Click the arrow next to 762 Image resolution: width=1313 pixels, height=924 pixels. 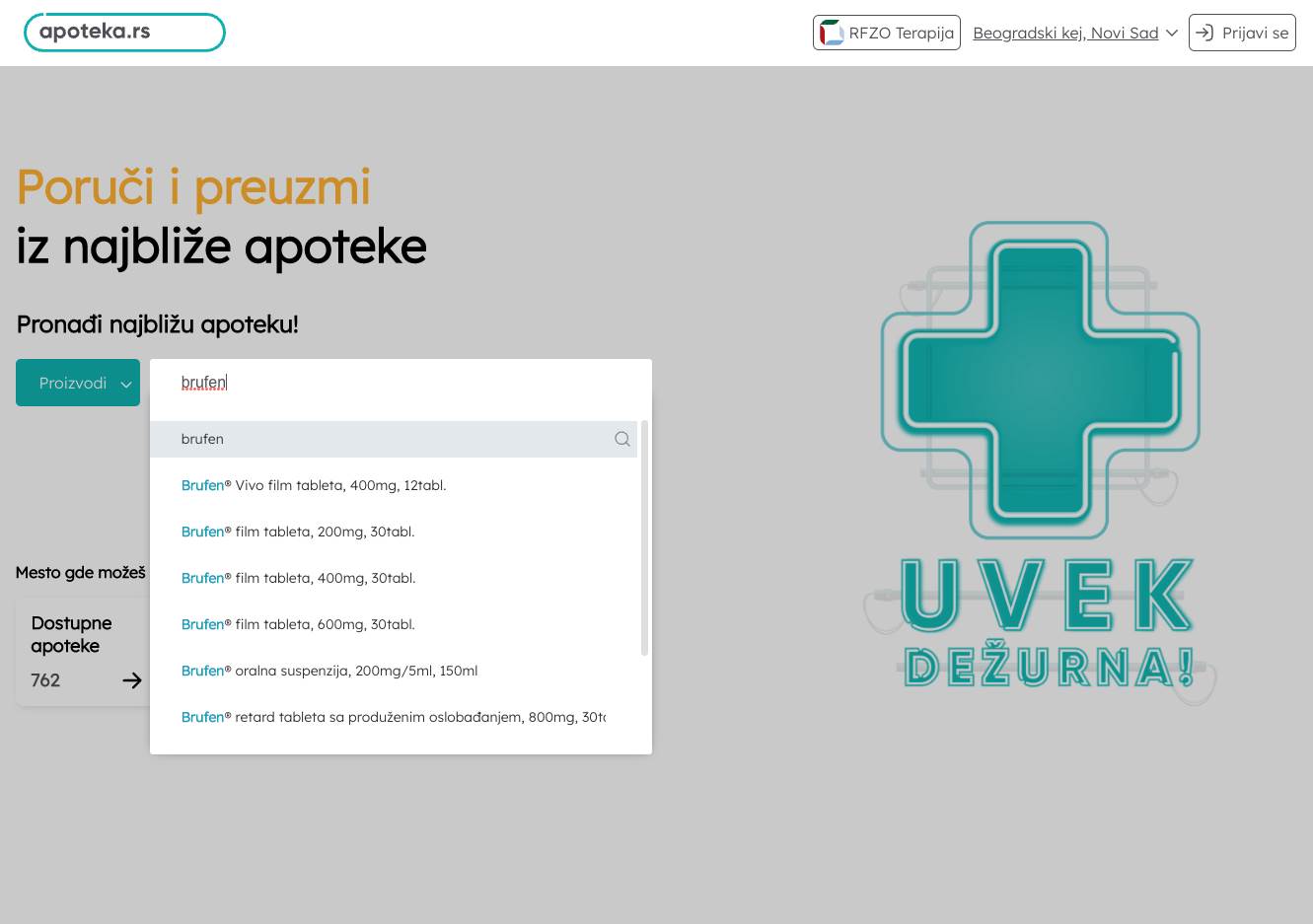click(x=132, y=680)
